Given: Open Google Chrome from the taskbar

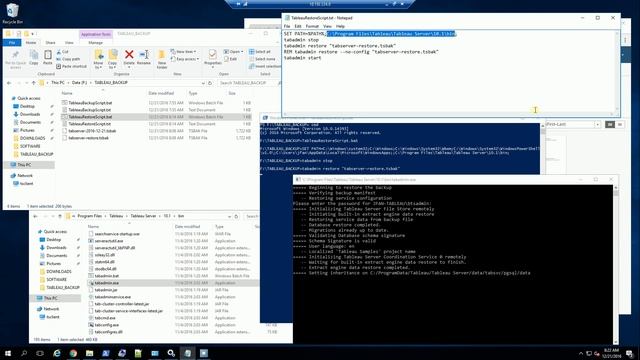Looking at the screenshot, I should (73, 353).
